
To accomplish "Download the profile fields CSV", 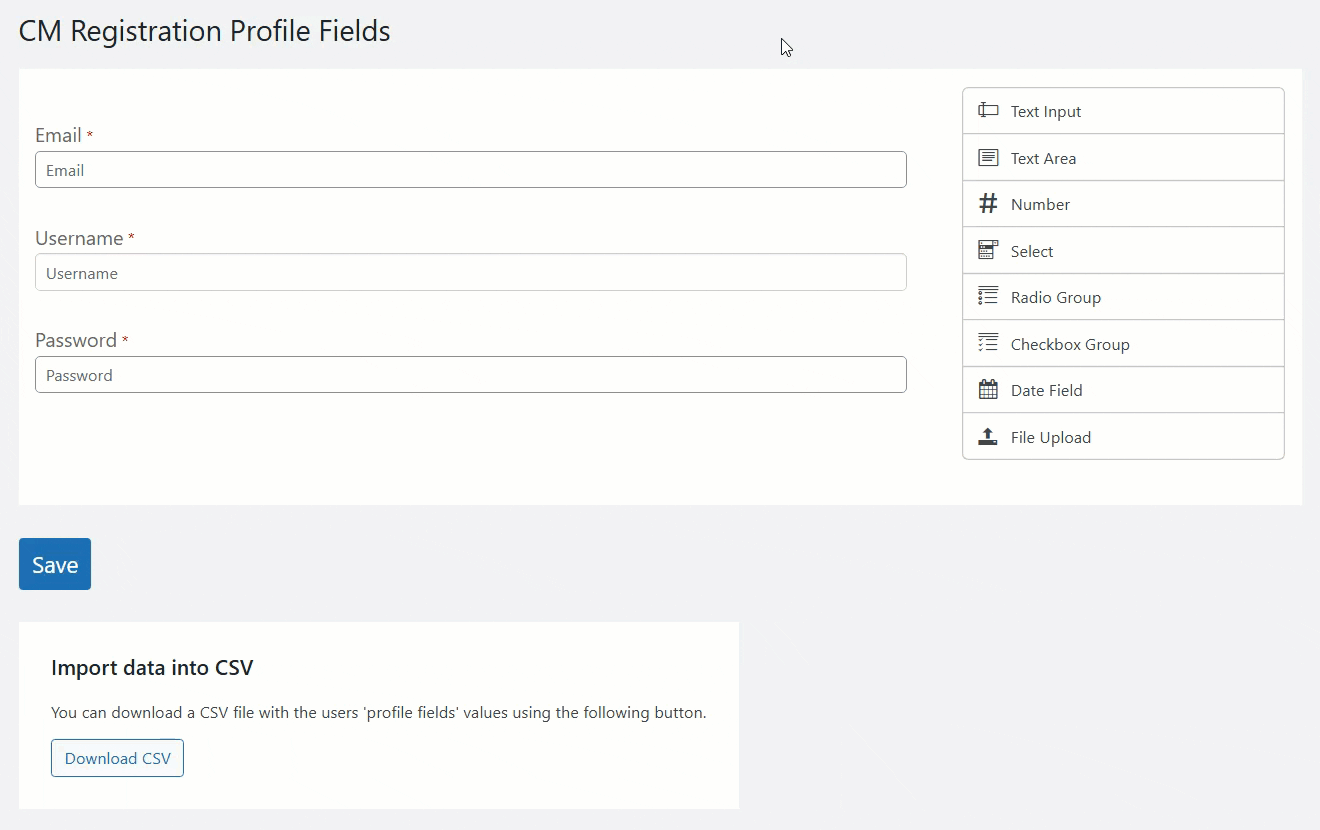I will (117, 758).
